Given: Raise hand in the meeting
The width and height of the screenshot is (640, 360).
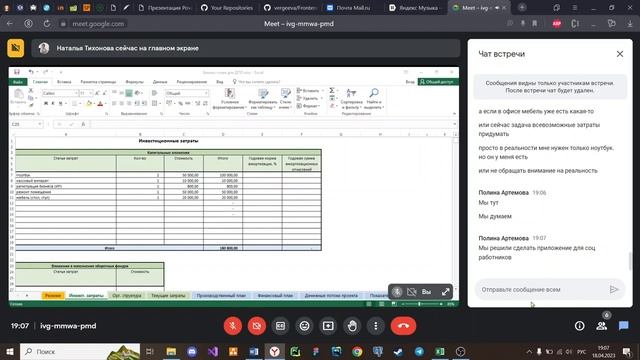Looking at the screenshot, I should click(352, 326).
